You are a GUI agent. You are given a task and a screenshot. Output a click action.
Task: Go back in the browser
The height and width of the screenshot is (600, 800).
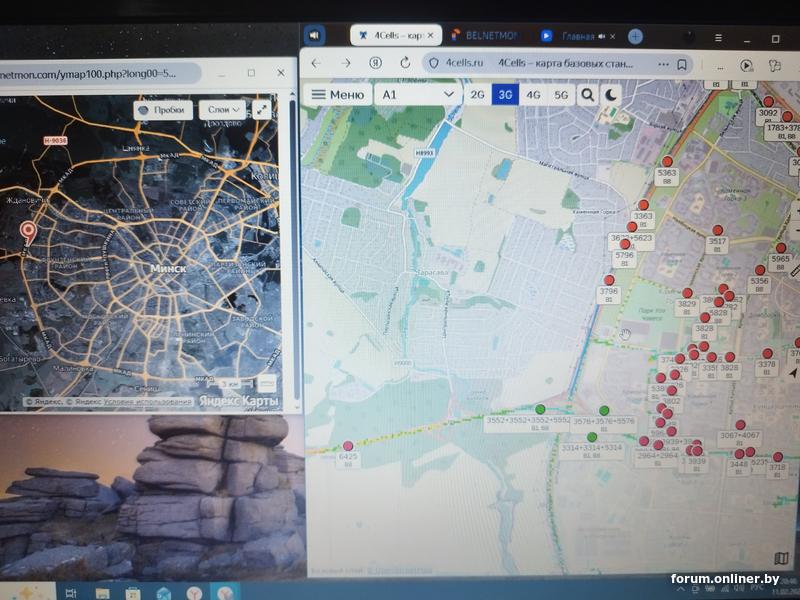click(316, 63)
